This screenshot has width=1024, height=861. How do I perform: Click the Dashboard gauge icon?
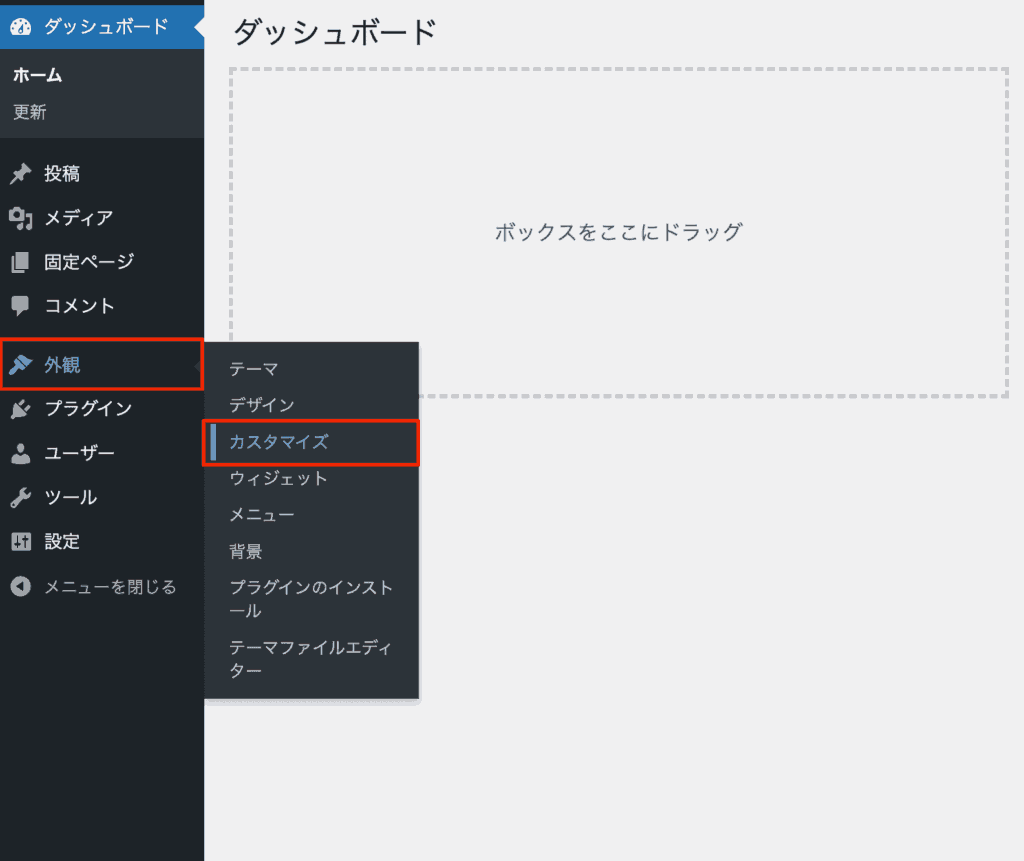[21, 27]
